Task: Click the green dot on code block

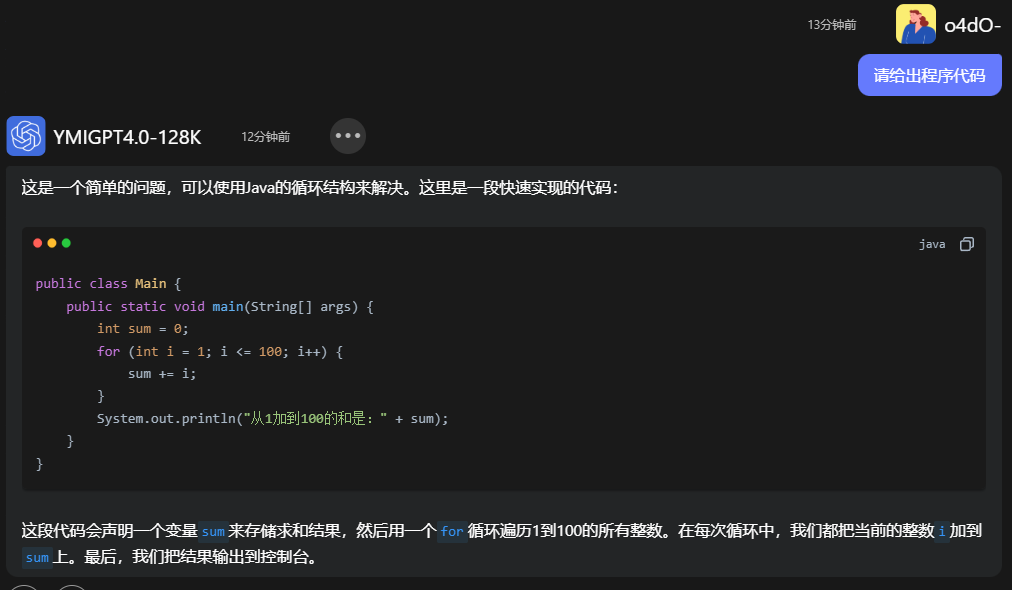Action: tap(66, 243)
